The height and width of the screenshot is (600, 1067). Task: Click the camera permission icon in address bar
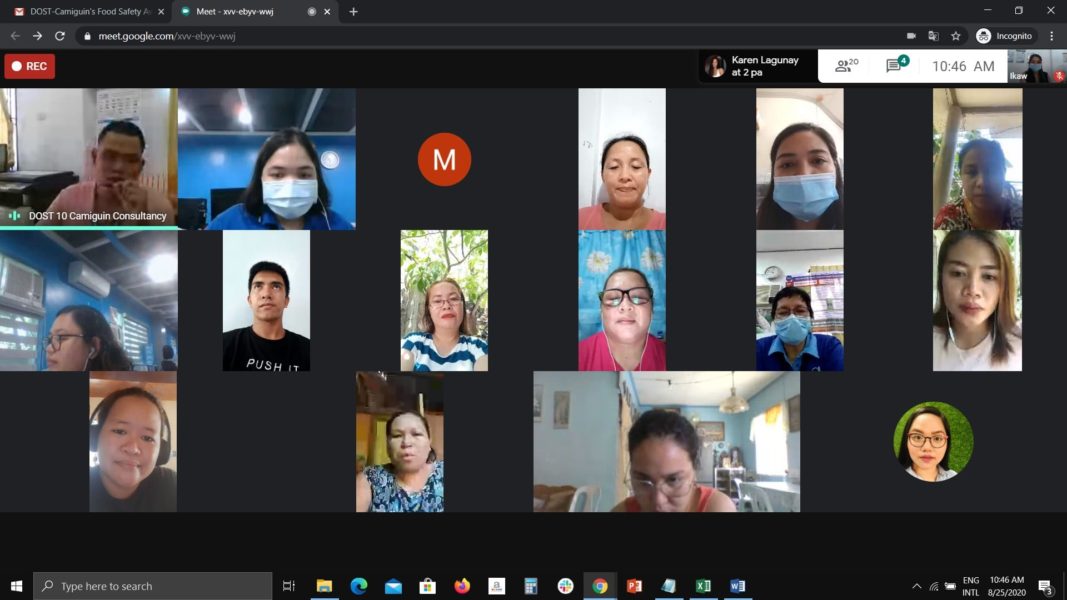point(911,36)
